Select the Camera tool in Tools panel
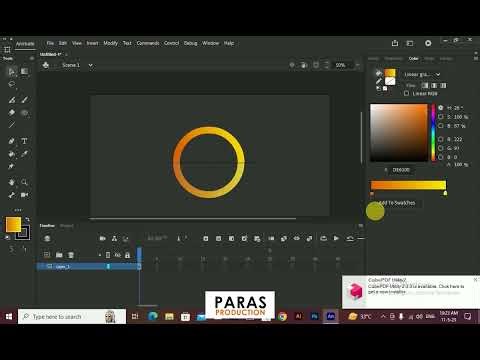 24,195
